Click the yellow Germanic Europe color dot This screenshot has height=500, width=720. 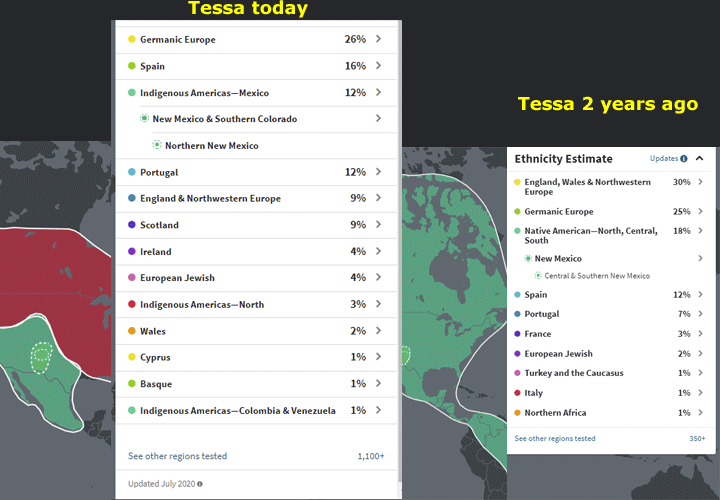point(132,39)
